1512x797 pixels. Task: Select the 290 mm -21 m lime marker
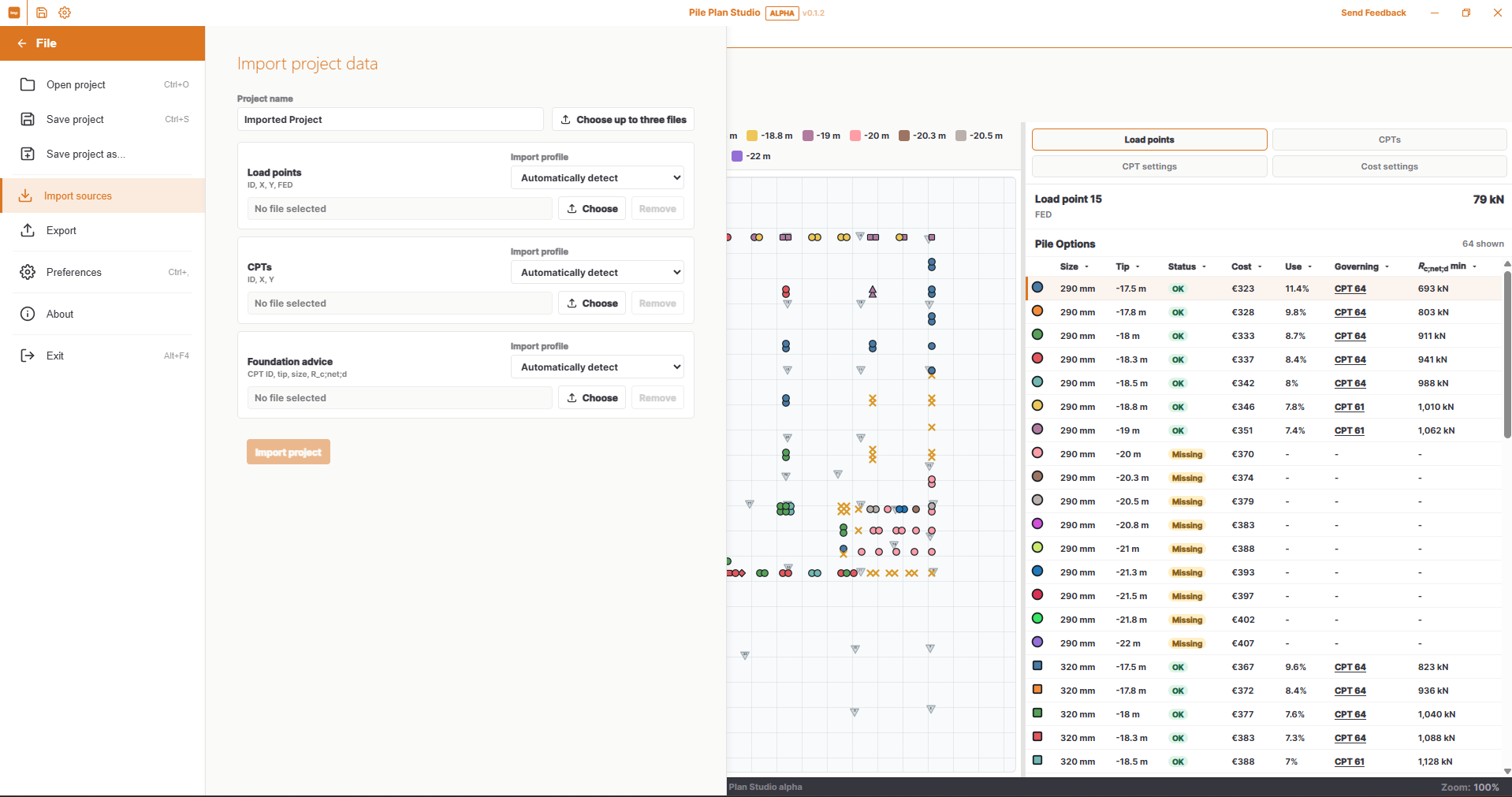pyautogui.click(x=1037, y=548)
